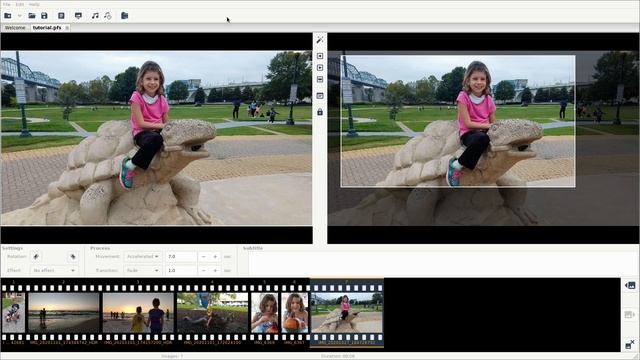This screenshot has height=360, width=640.
Task: Open the Effect dropdown showing No effect
Action: tap(54, 271)
